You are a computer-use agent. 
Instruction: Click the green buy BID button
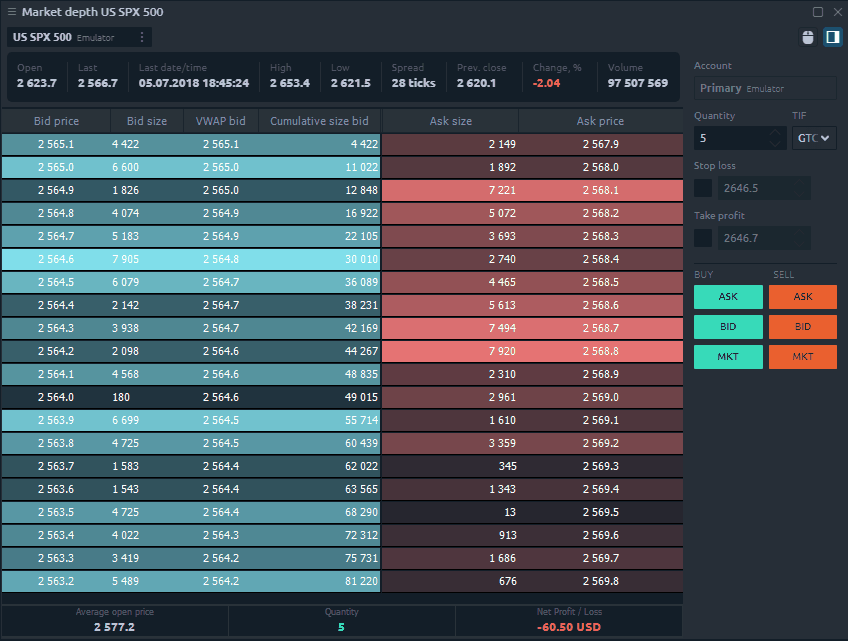pos(728,327)
